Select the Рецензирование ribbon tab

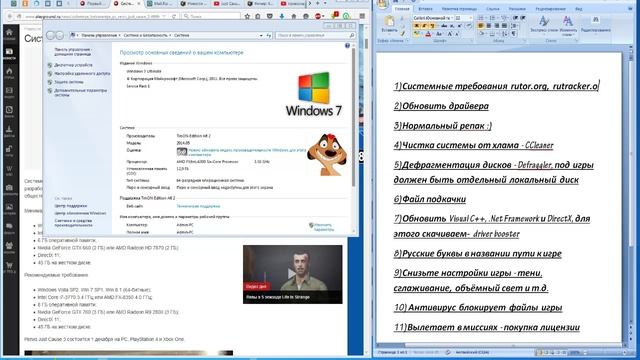(x=550, y=9)
